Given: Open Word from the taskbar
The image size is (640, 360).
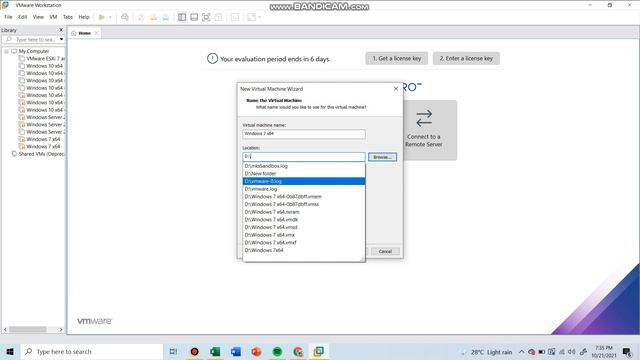Looking at the screenshot, I should tap(236, 351).
